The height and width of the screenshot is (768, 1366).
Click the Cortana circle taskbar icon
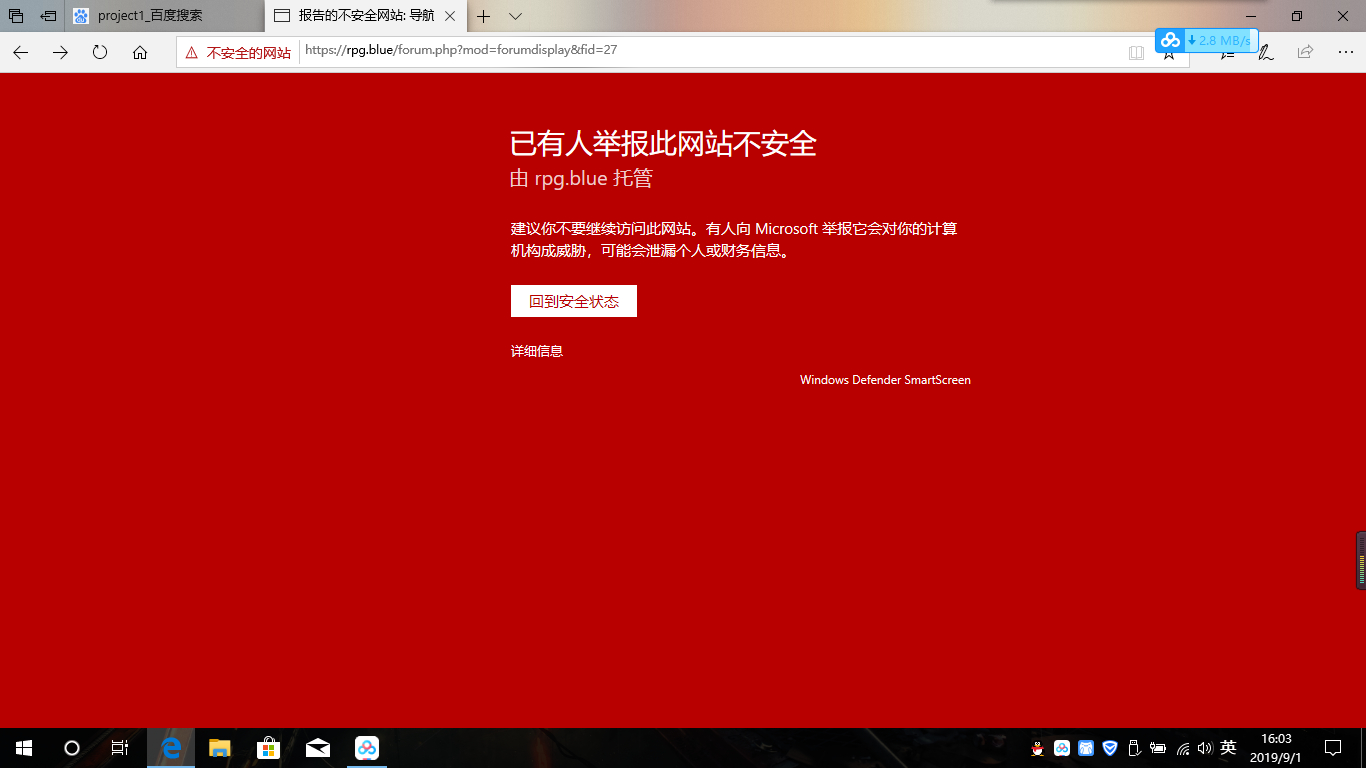click(x=72, y=748)
